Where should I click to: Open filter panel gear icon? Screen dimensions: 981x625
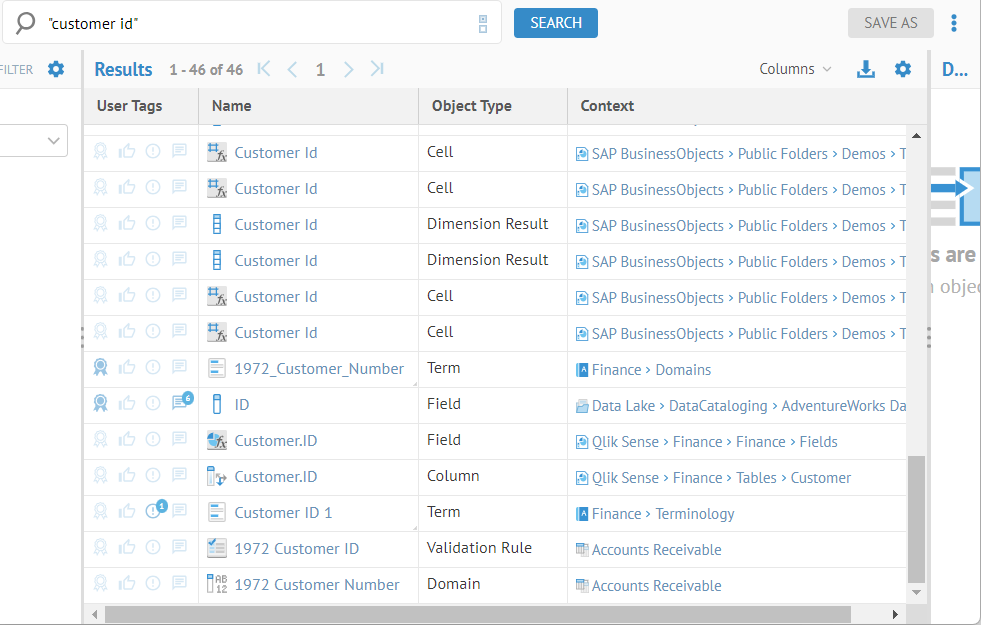(56, 69)
